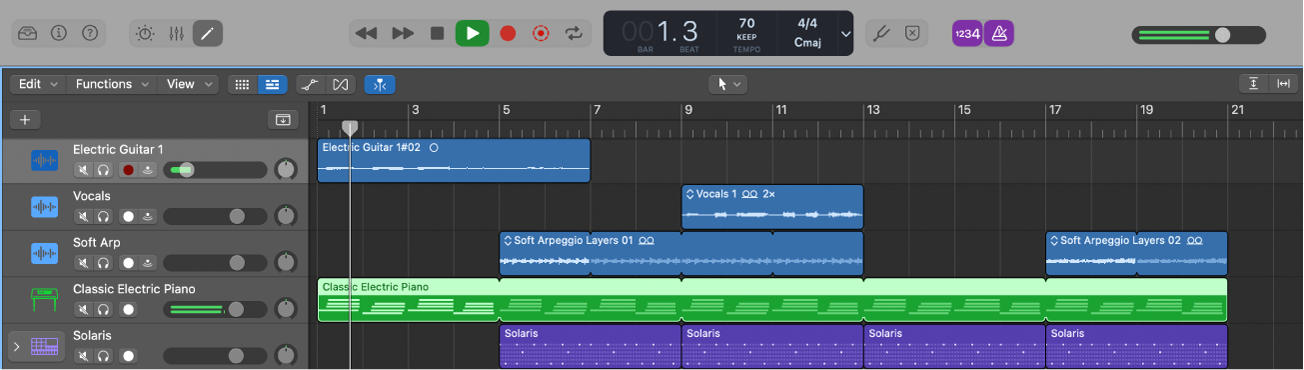The image size is (1304, 370).
Task: Solo the Solaris track headphones button
Action: (103, 355)
